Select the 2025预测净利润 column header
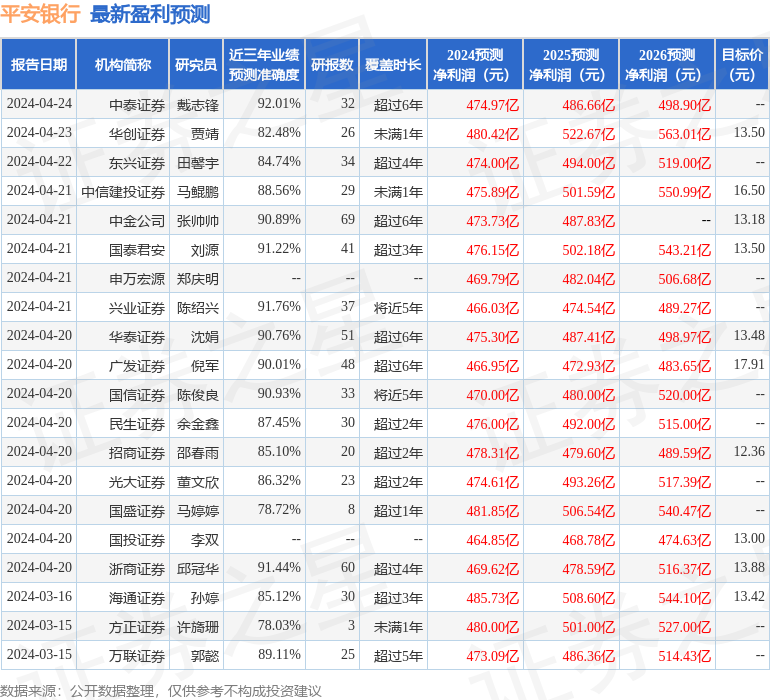770x700 pixels. [571, 64]
